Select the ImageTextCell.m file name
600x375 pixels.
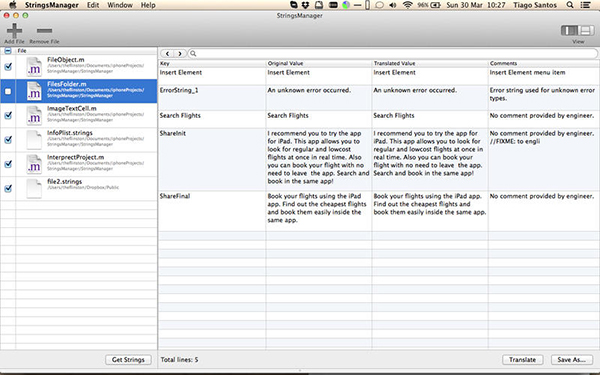(x=72, y=108)
